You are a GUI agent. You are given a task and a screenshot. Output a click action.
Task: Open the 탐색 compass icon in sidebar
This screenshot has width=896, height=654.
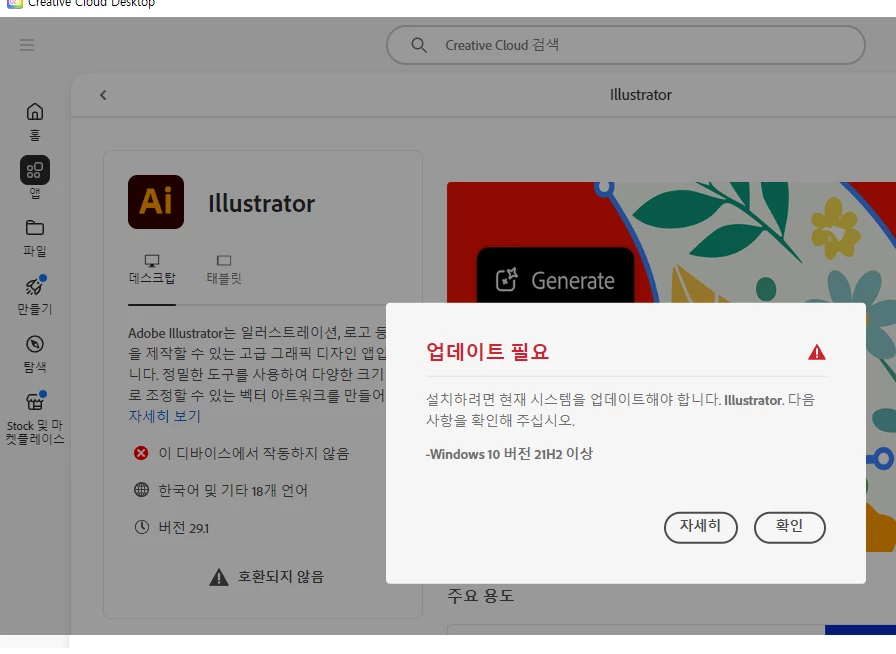pos(35,344)
